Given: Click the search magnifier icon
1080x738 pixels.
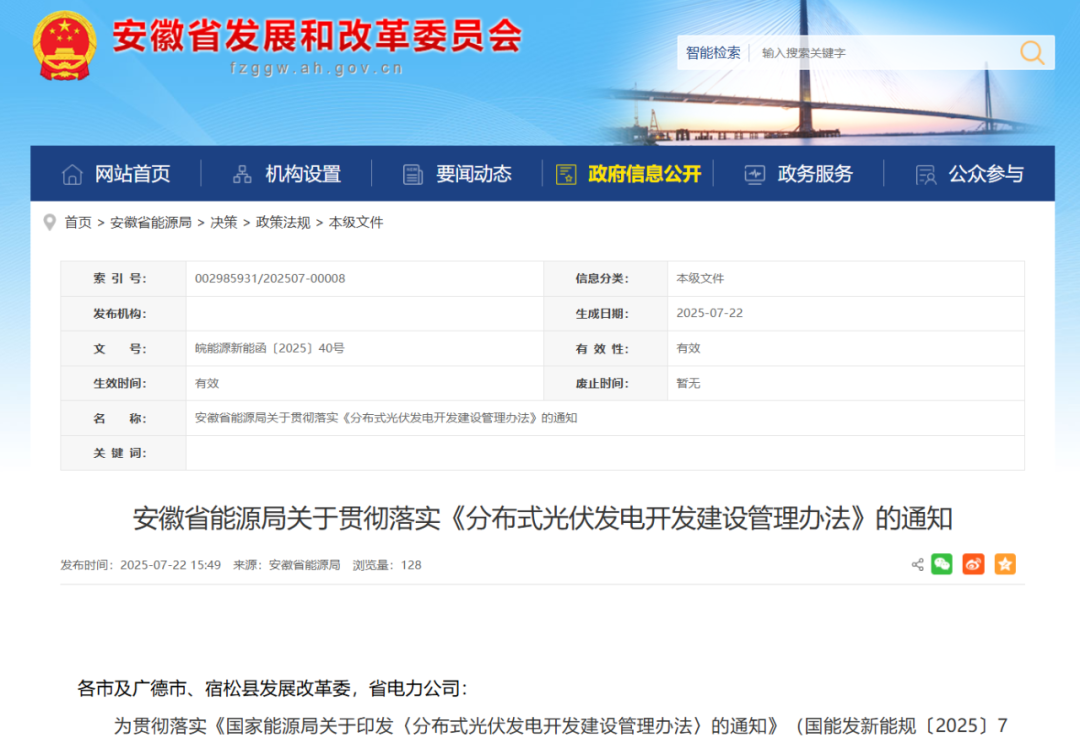Looking at the screenshot, I should pos(1031,52).
